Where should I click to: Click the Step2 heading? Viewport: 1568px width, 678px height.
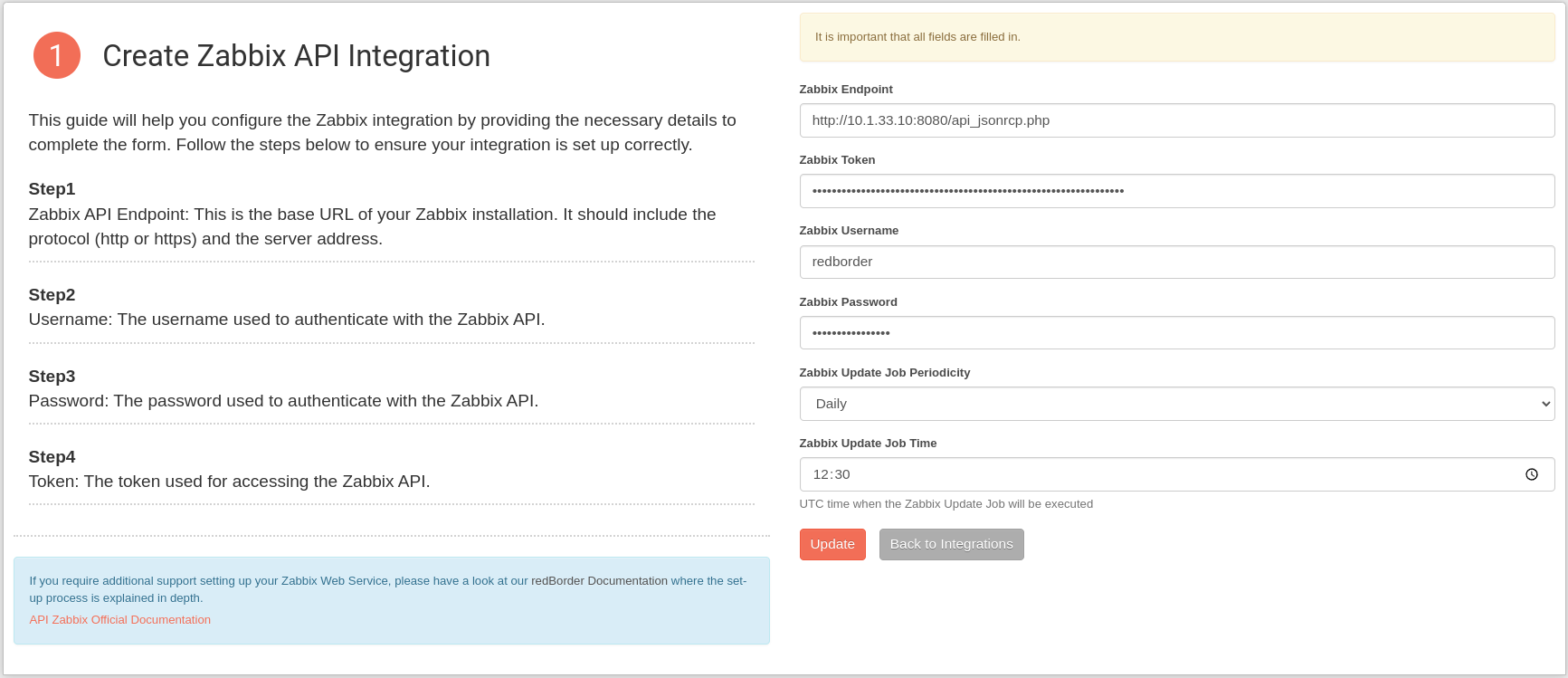click(52, 295)
